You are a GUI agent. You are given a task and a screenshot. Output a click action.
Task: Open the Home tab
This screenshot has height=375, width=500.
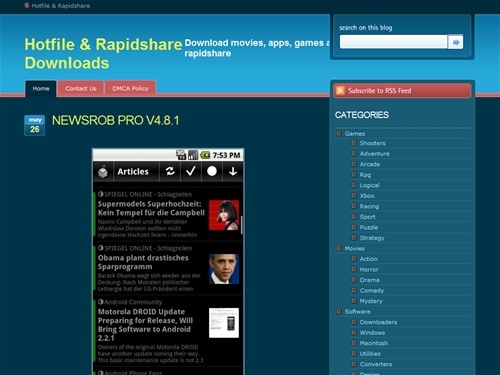41,89
